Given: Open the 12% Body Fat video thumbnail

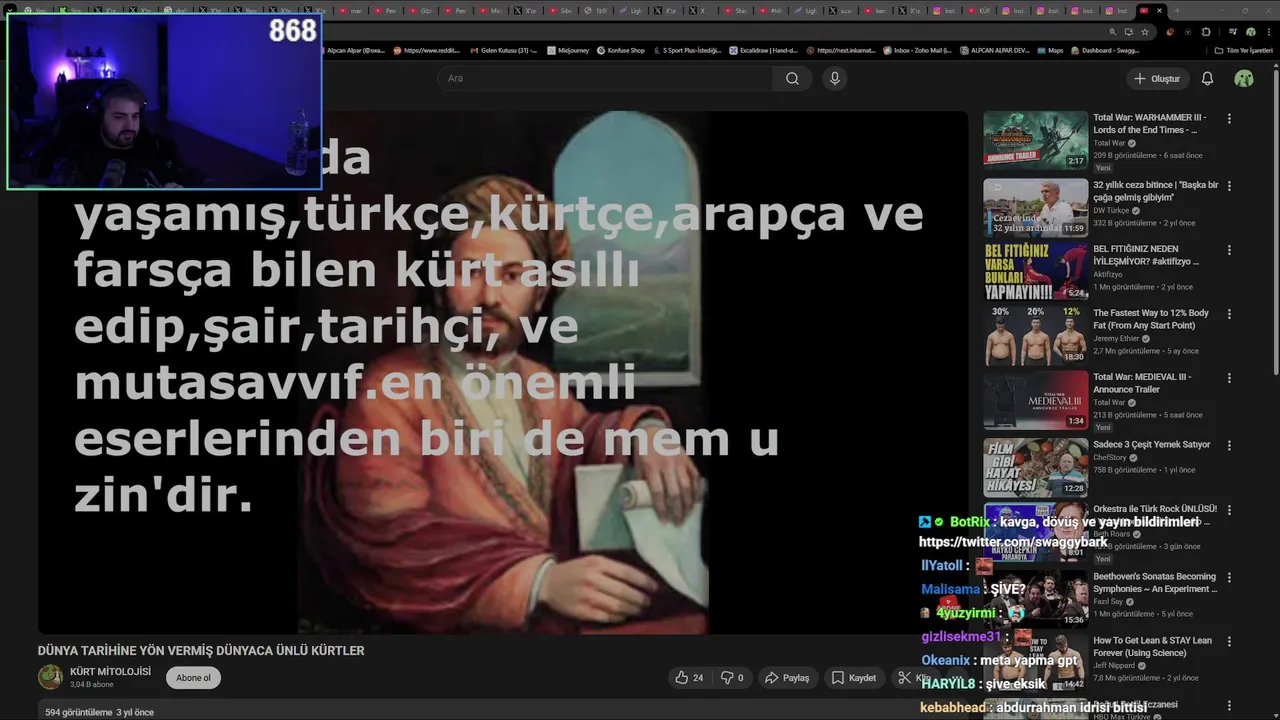Looking at the screenshot, I should click(x=1035, y=335).
